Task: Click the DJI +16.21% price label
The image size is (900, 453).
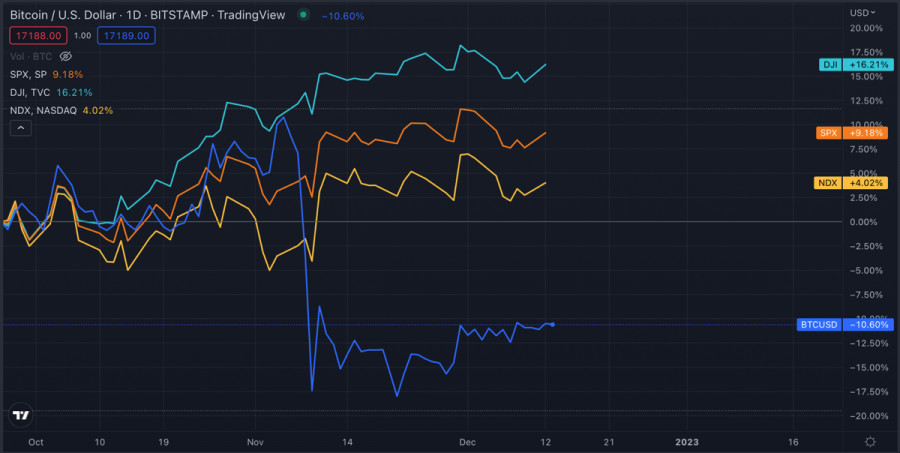Action: coord(857,64)
